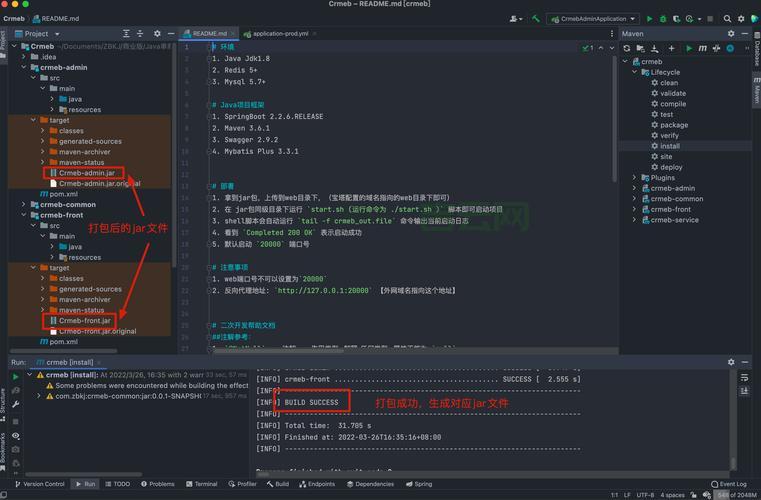Run CrmebAdminApplication with the green play icon
This screenshot has height=500, width=761.
pyautogui.click(x=649, y=18)
